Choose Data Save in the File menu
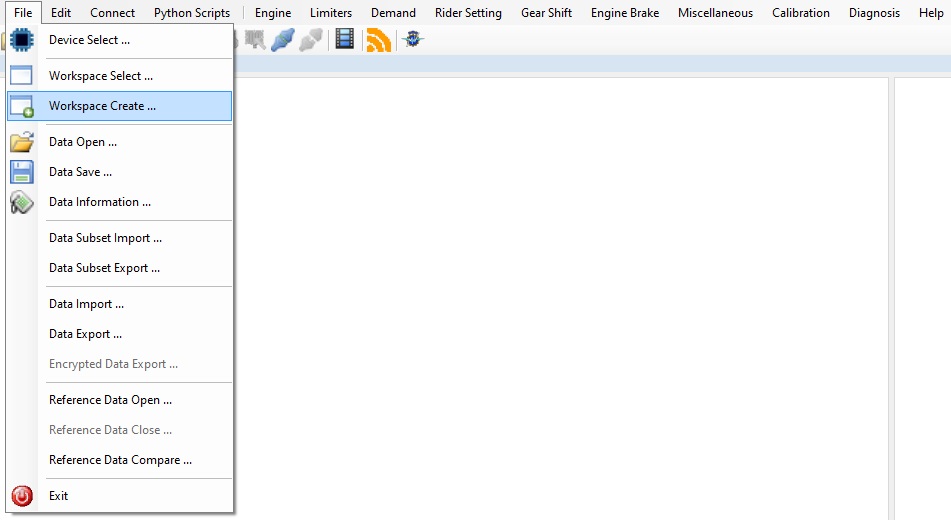Image resolution: width=951 pixels, height=520 pixels. [x=119, y=172]
